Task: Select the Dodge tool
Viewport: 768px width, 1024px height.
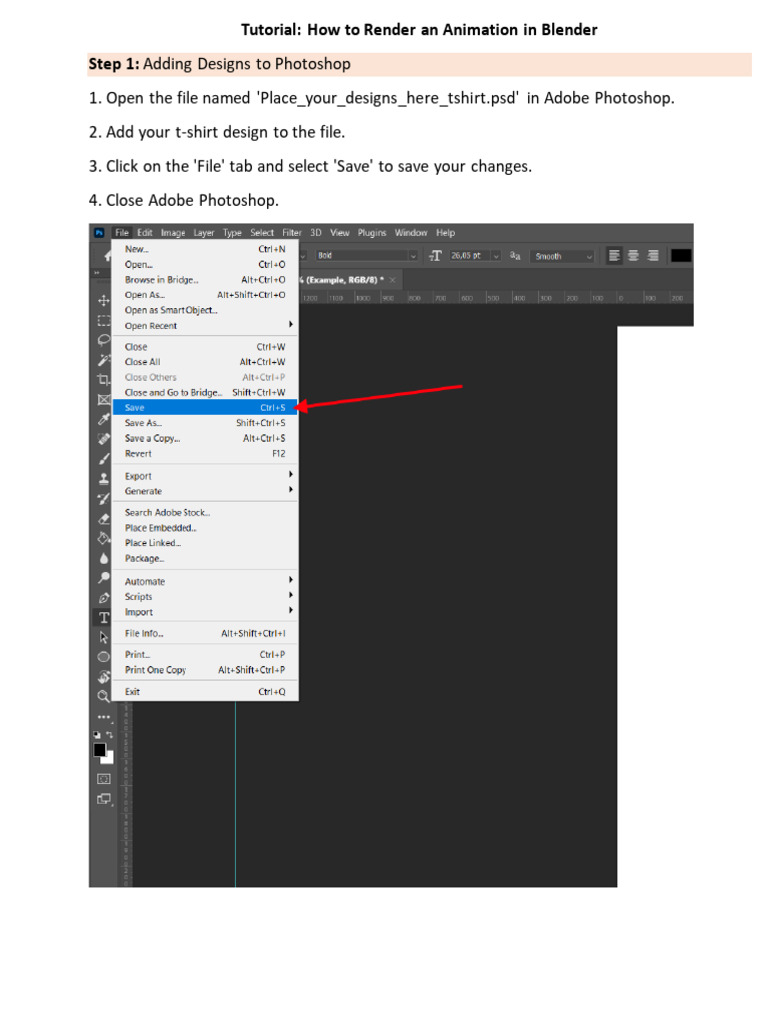Action: tap(103, 577)
